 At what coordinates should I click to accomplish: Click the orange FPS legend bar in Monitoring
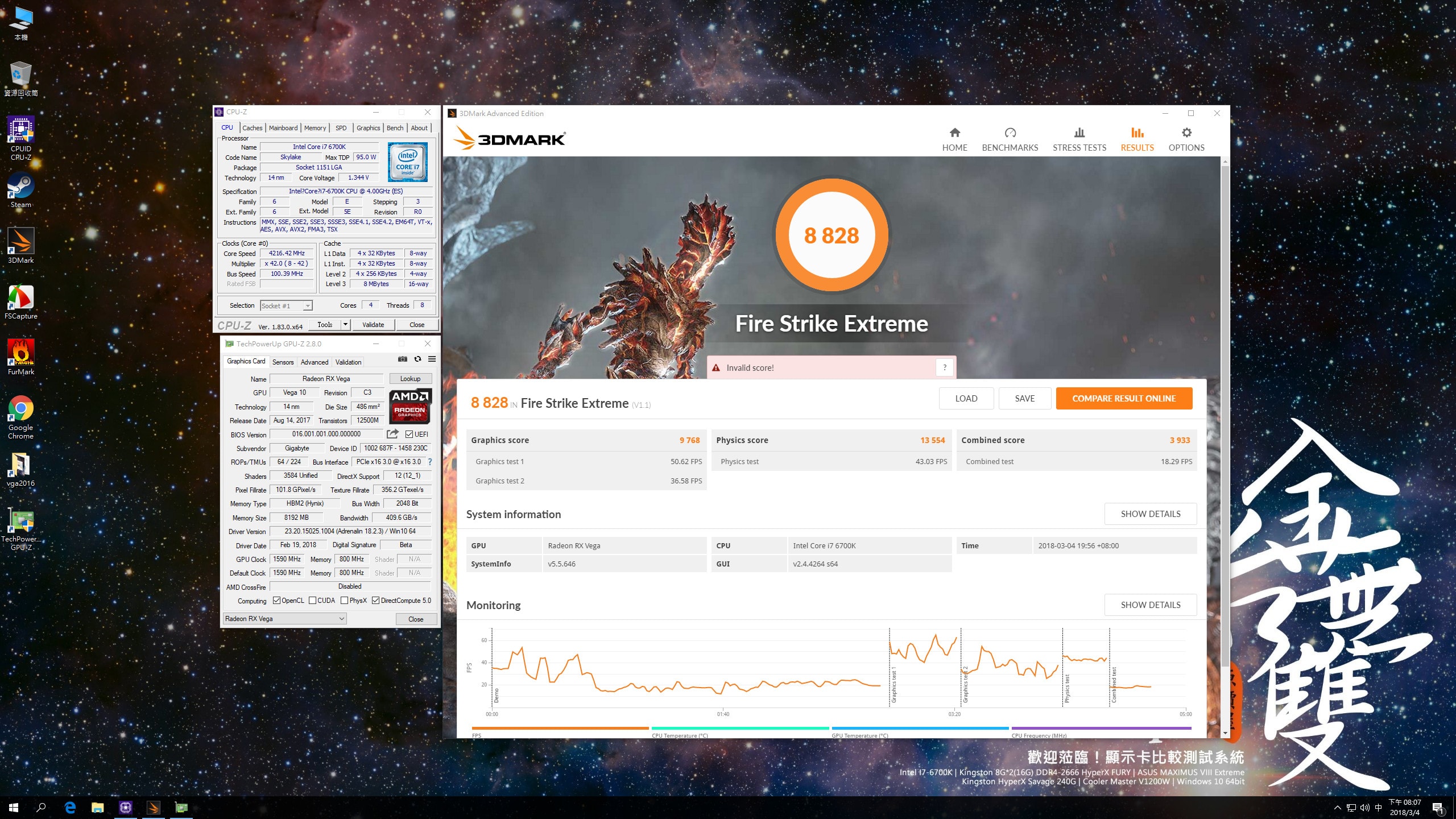click(x=560, y=728)
